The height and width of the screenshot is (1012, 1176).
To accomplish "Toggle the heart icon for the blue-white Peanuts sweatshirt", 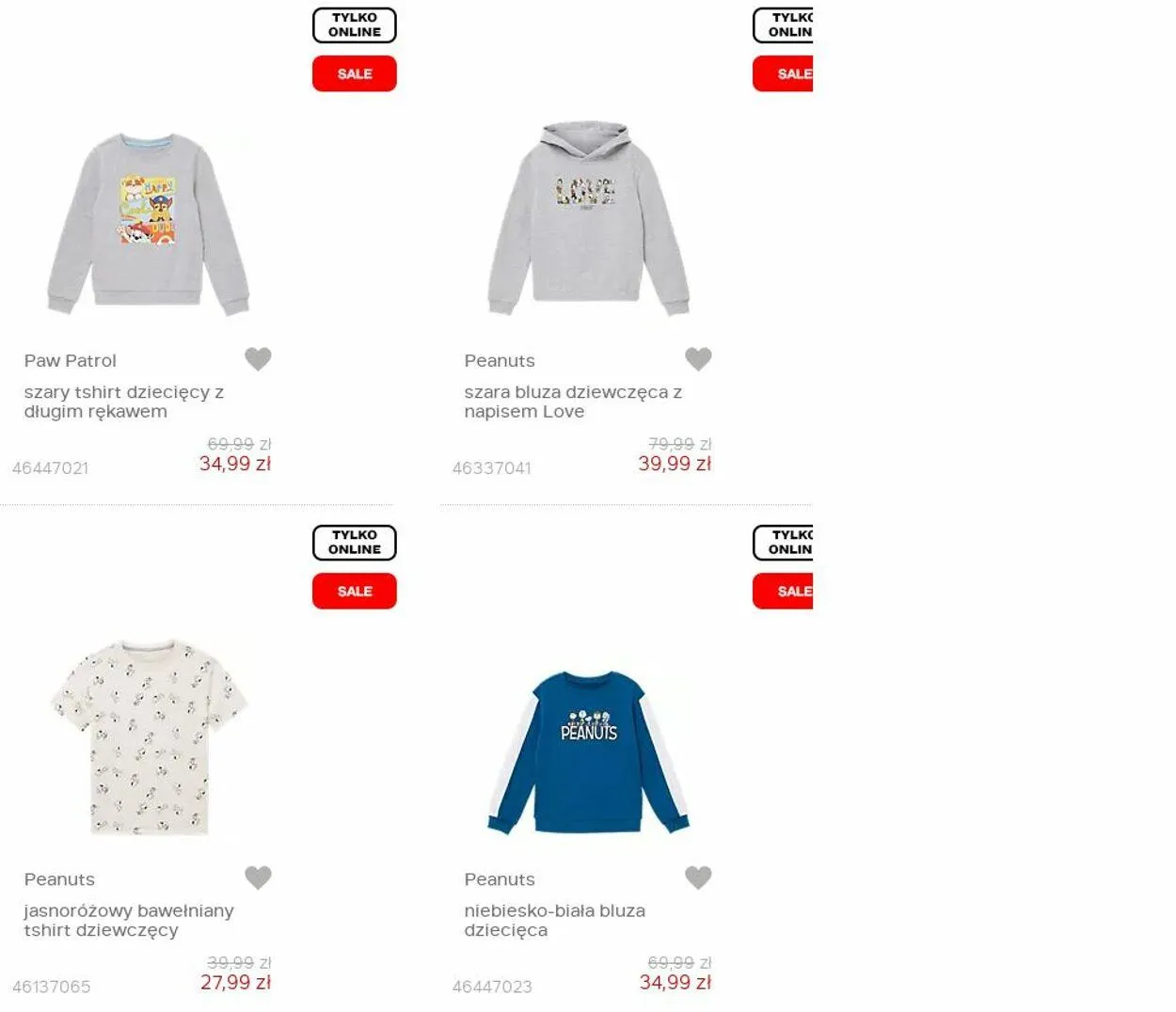I will click(698, 878).
